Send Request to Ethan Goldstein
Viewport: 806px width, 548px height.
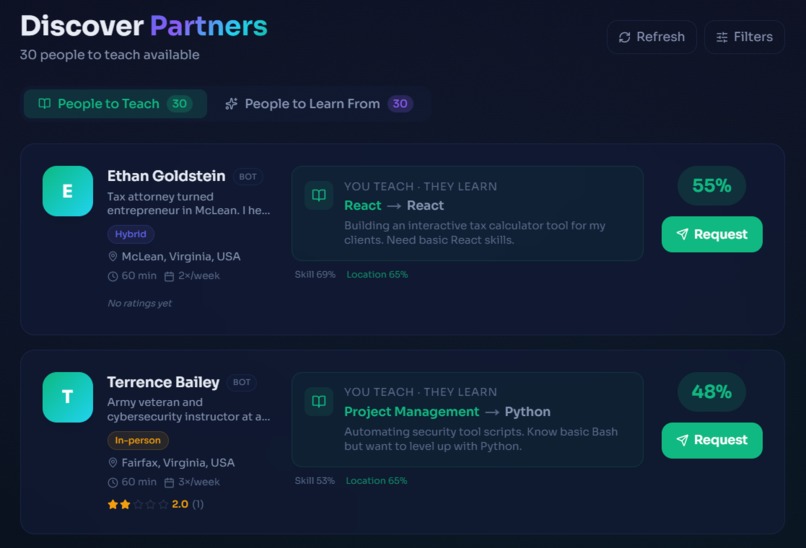(712, 234)
